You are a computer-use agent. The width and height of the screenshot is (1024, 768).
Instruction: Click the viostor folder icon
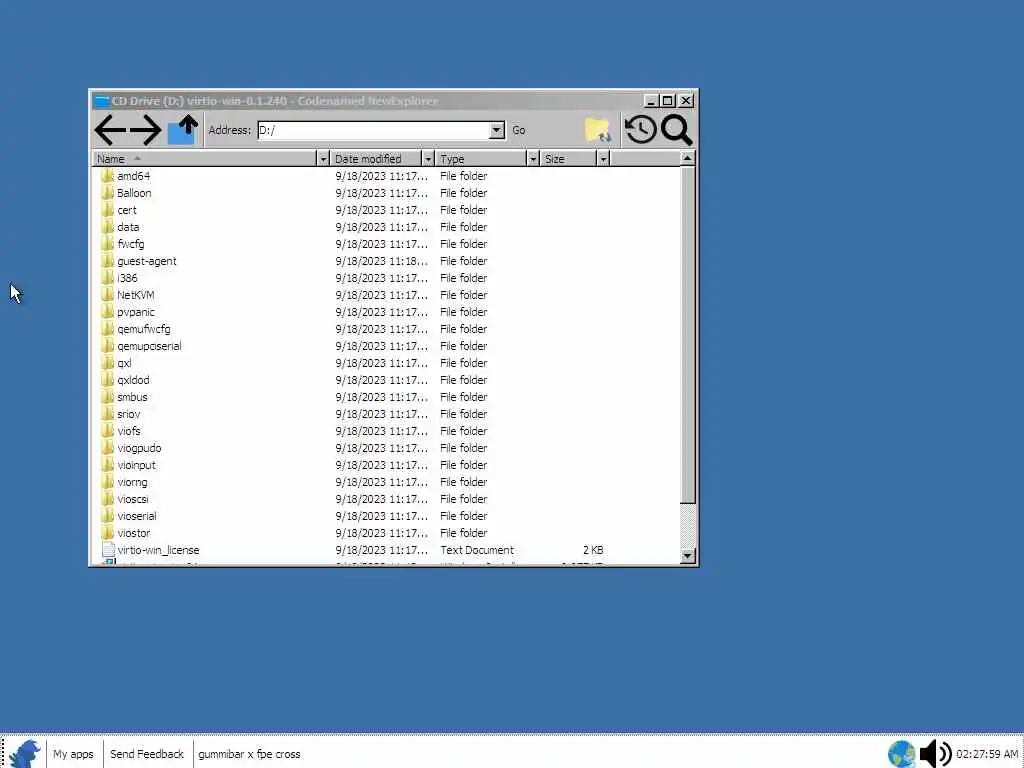(x=108, y=533)
